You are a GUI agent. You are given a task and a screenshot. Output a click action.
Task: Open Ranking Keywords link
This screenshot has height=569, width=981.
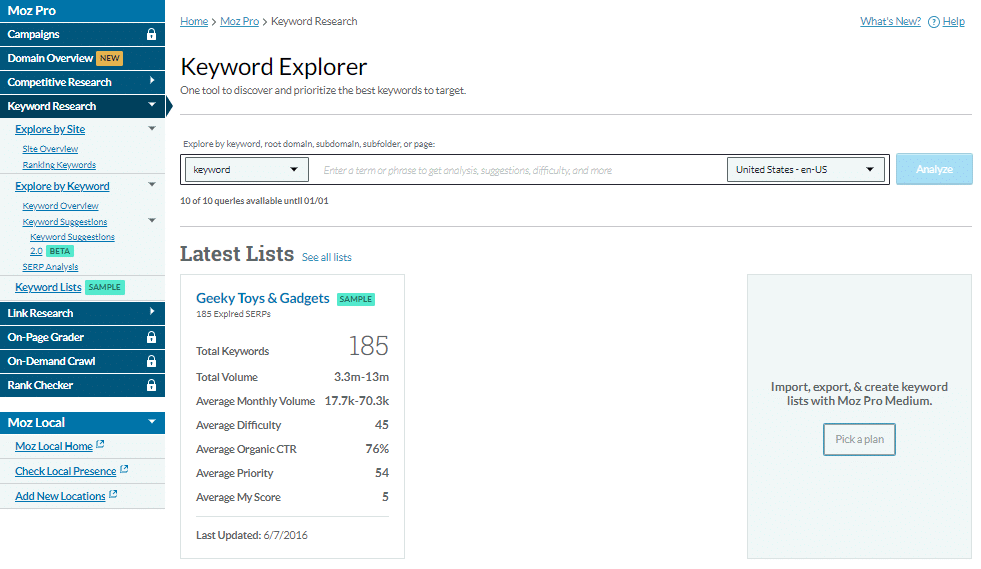point(59,165)
